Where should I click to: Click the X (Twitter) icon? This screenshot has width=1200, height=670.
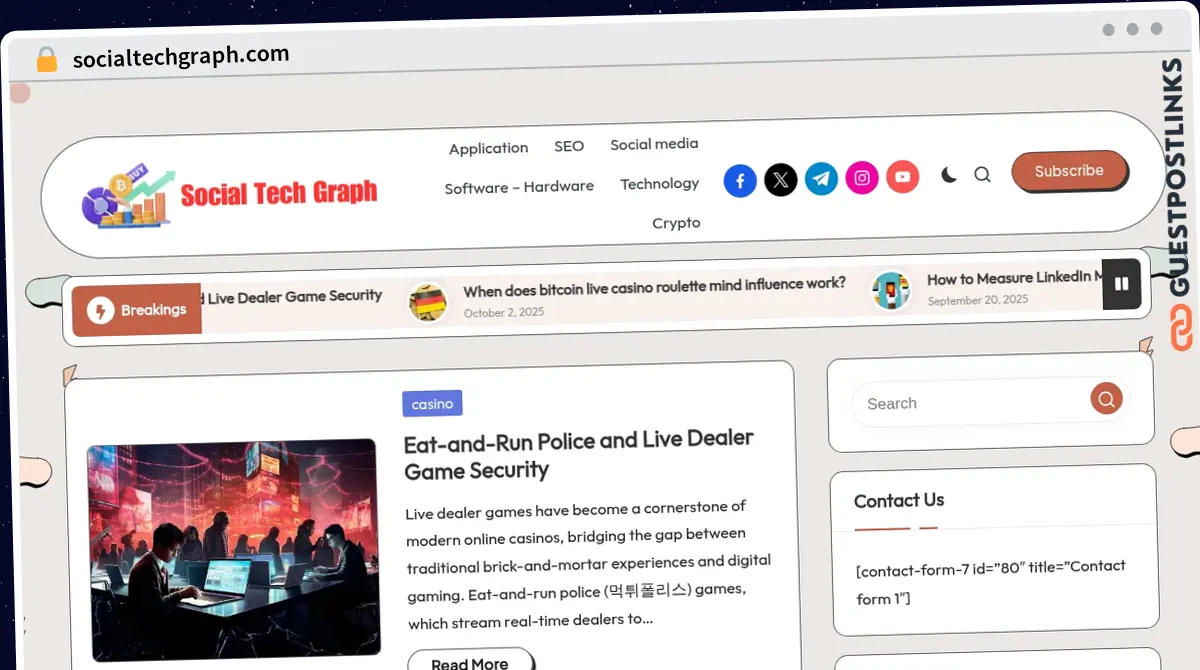click(781, 180)
